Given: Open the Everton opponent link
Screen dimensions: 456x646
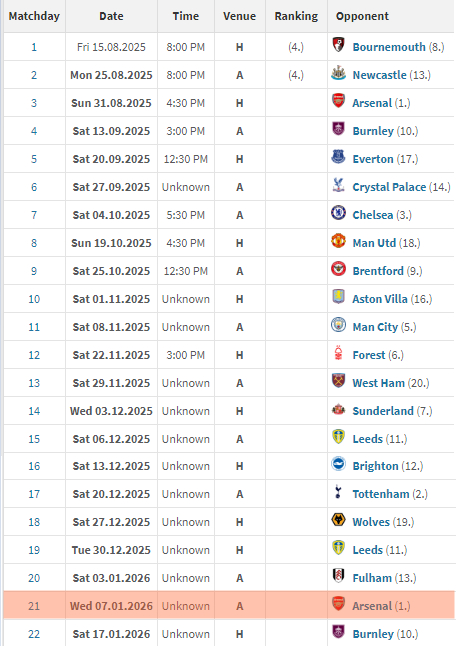Looking at the screenshot, I should 373,159.
